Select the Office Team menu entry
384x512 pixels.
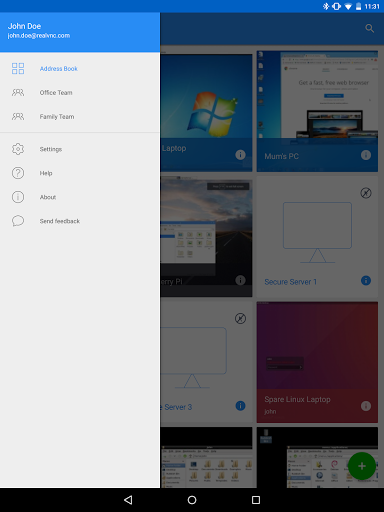(x=80, y=93)
